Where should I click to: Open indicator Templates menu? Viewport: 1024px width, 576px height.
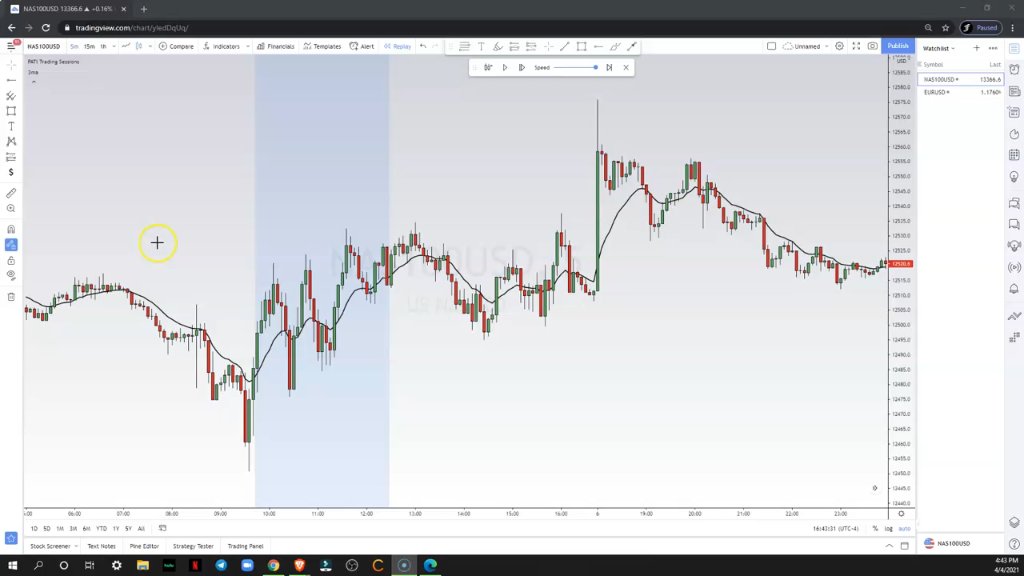tap(322, 46)
